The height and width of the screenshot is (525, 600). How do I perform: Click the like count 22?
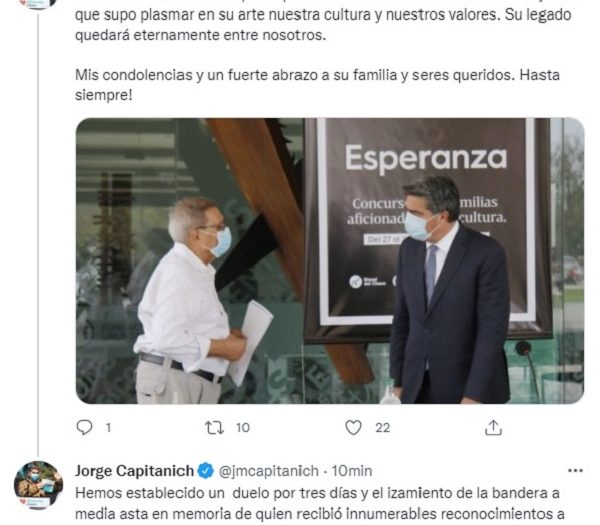pyautogui.click(x=383, y=427)
